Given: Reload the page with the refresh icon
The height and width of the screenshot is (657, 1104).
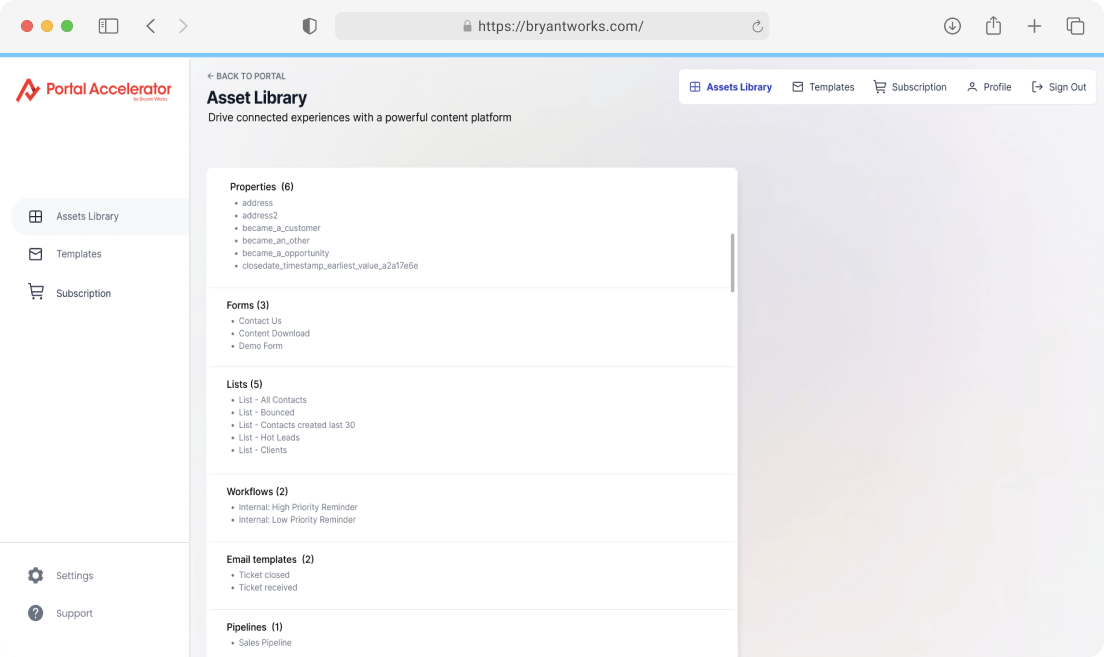Looking at the screenshot, I should [757, 26].
